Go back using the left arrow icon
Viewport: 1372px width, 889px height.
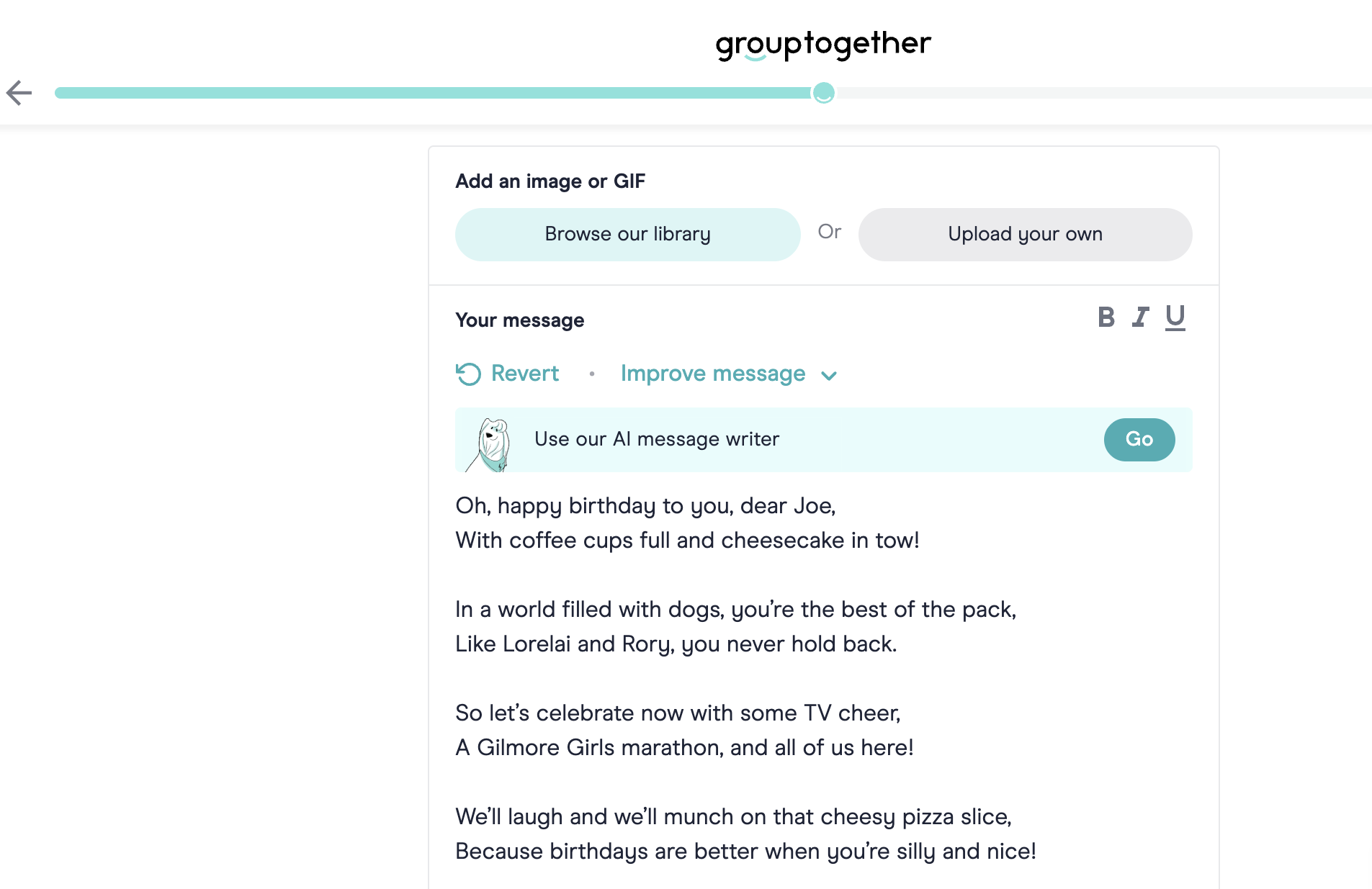19,93
